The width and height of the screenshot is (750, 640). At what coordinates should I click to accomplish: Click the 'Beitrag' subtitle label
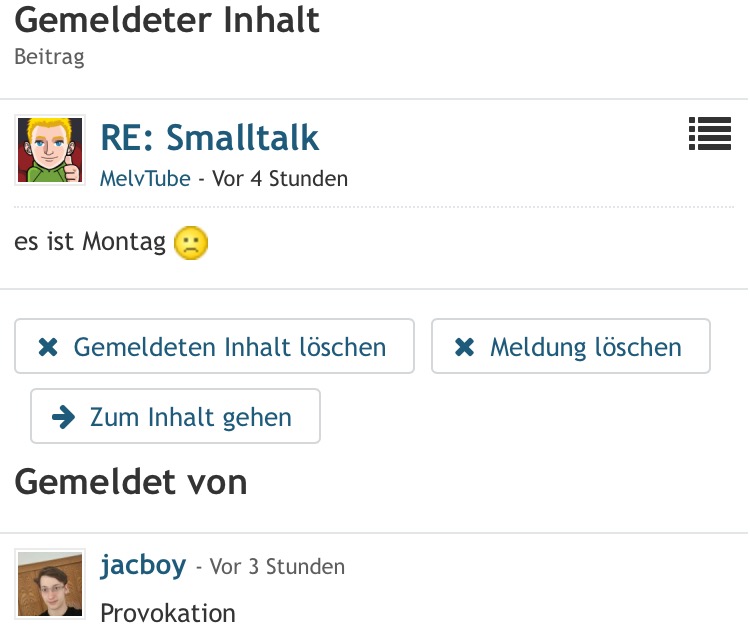point(49,56)
